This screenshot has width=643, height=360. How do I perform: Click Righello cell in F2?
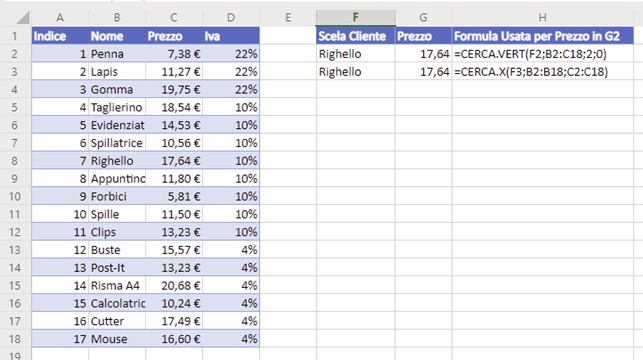click(356, 54)
